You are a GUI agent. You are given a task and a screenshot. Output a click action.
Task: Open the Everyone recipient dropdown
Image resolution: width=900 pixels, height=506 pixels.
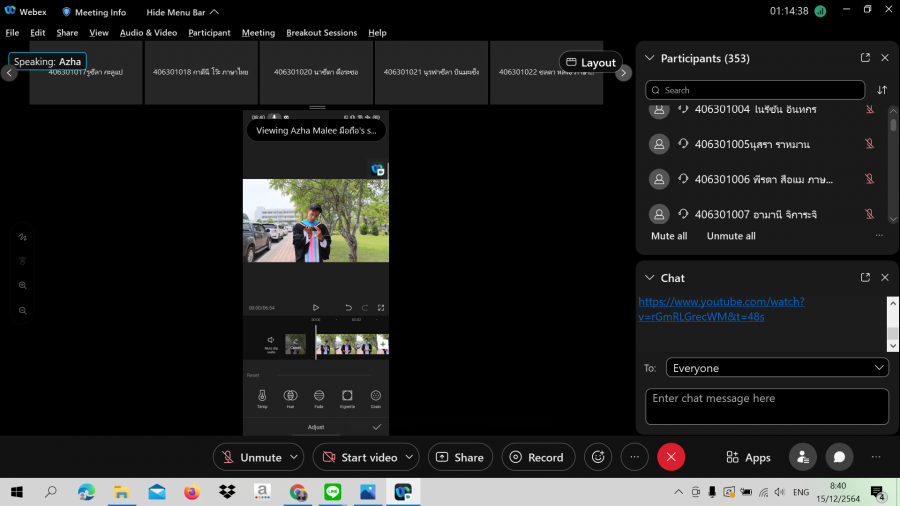[x=777, y=368]
